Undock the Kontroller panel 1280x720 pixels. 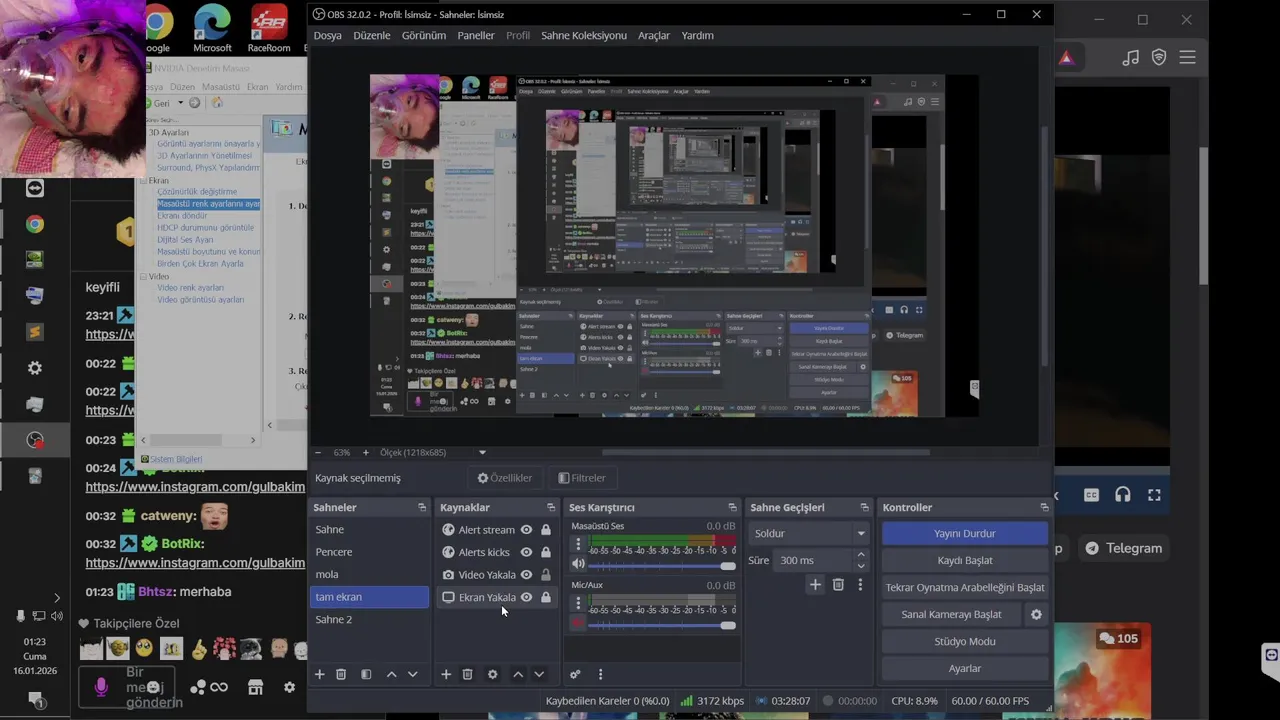point(1044,508)
